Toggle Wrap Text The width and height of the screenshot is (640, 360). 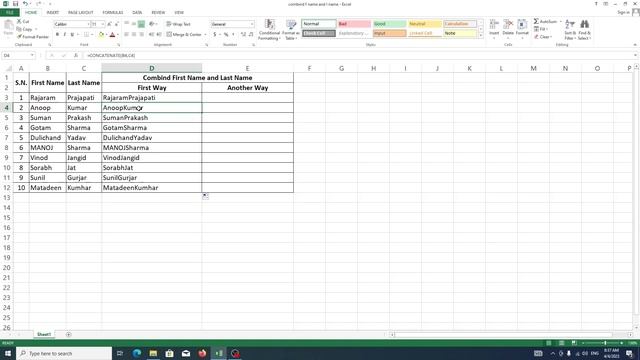click(x=178, y=24)
